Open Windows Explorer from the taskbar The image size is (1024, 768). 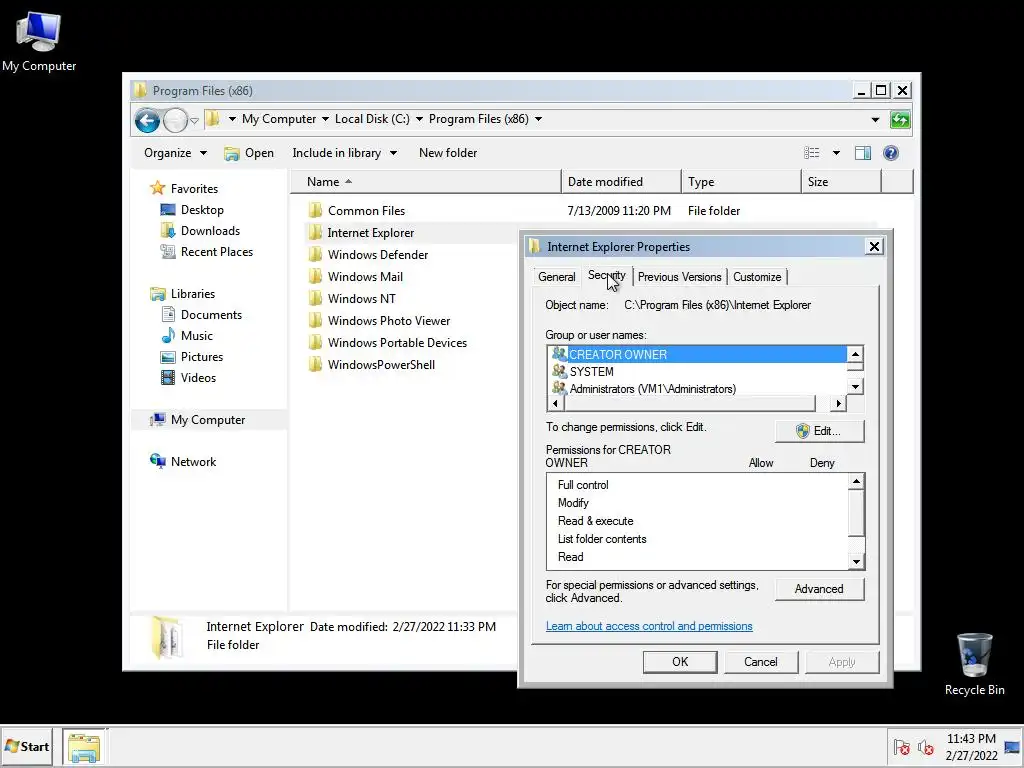pos(84,747)
